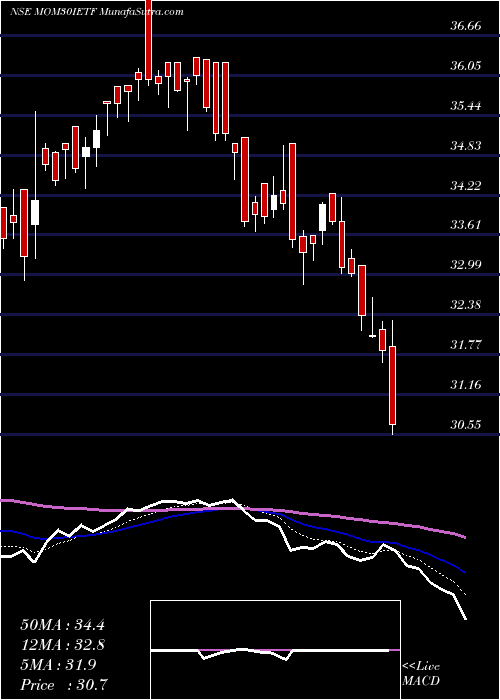
Task: Click the 12MA : 32.8 reading
Action: pyautogui.click(x=63, y=645)
